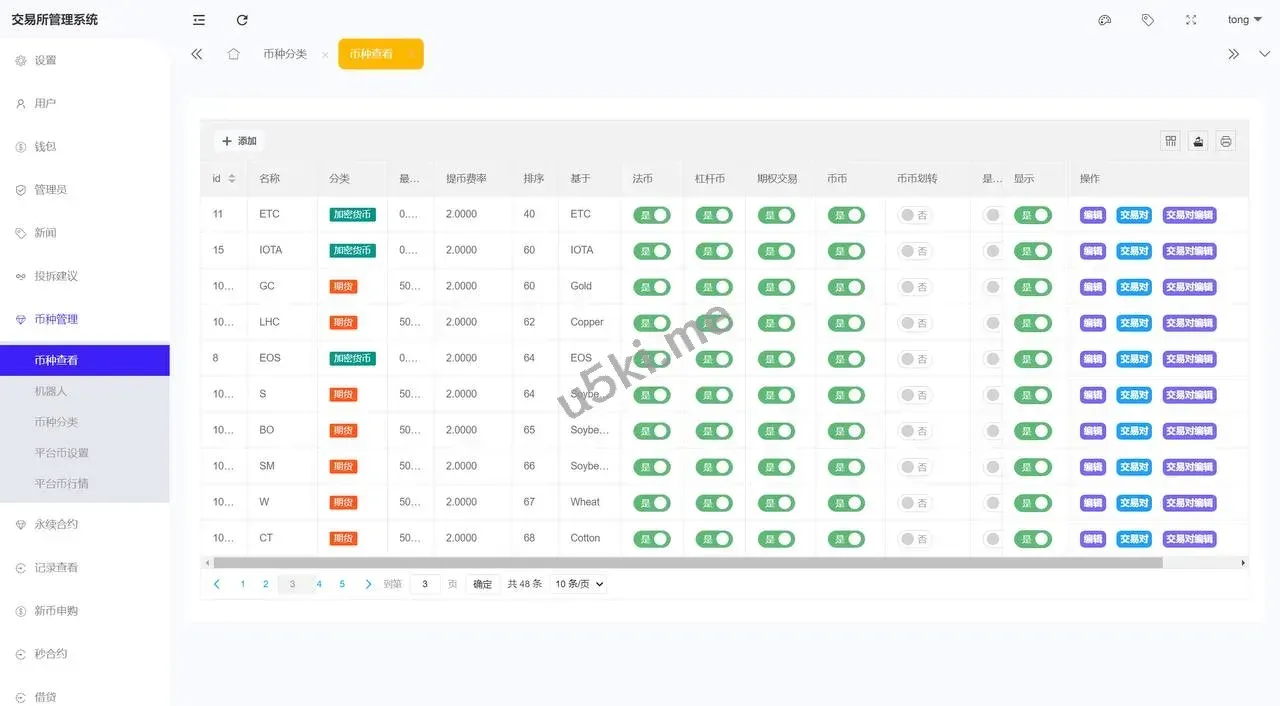The width and height of the screenshot is (1280, 706).
Task: Expand the tab options chevron at right
Action: tap(1264, 54)
